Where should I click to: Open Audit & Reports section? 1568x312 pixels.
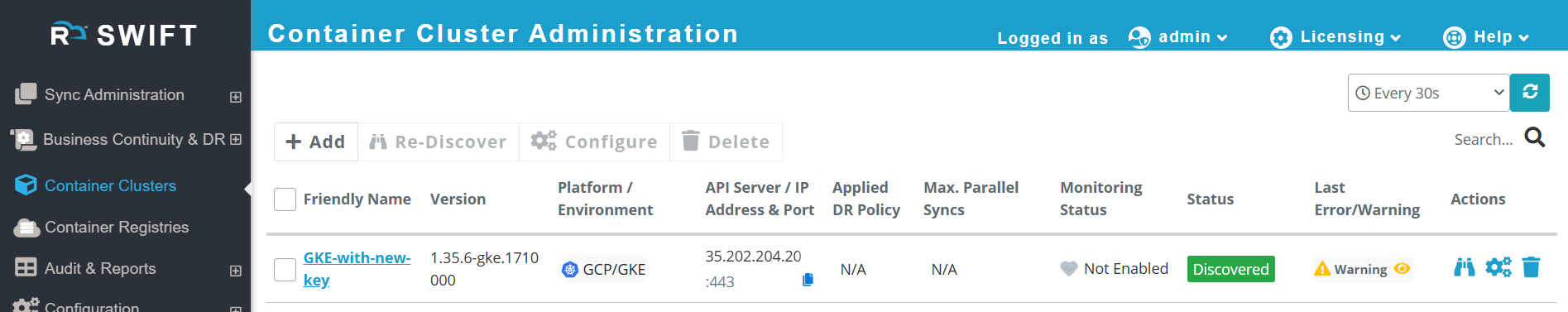click(x=100, y=269)
